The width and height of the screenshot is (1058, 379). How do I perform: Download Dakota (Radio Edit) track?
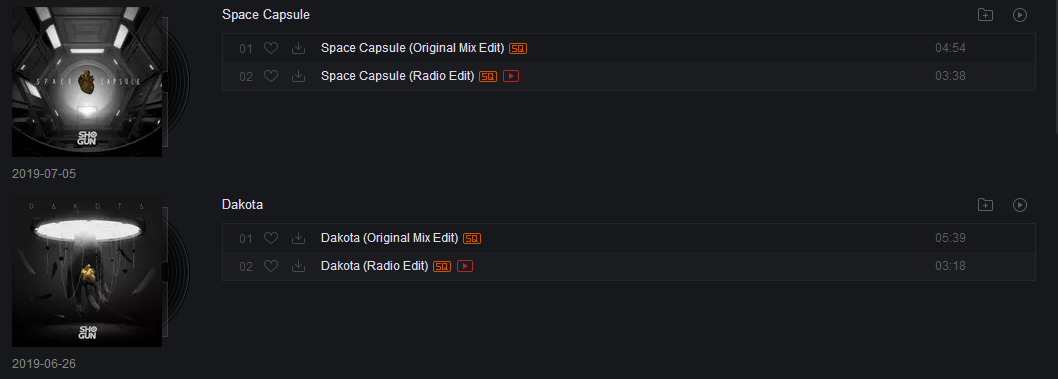pyautogui.click(x=298, y=266)
